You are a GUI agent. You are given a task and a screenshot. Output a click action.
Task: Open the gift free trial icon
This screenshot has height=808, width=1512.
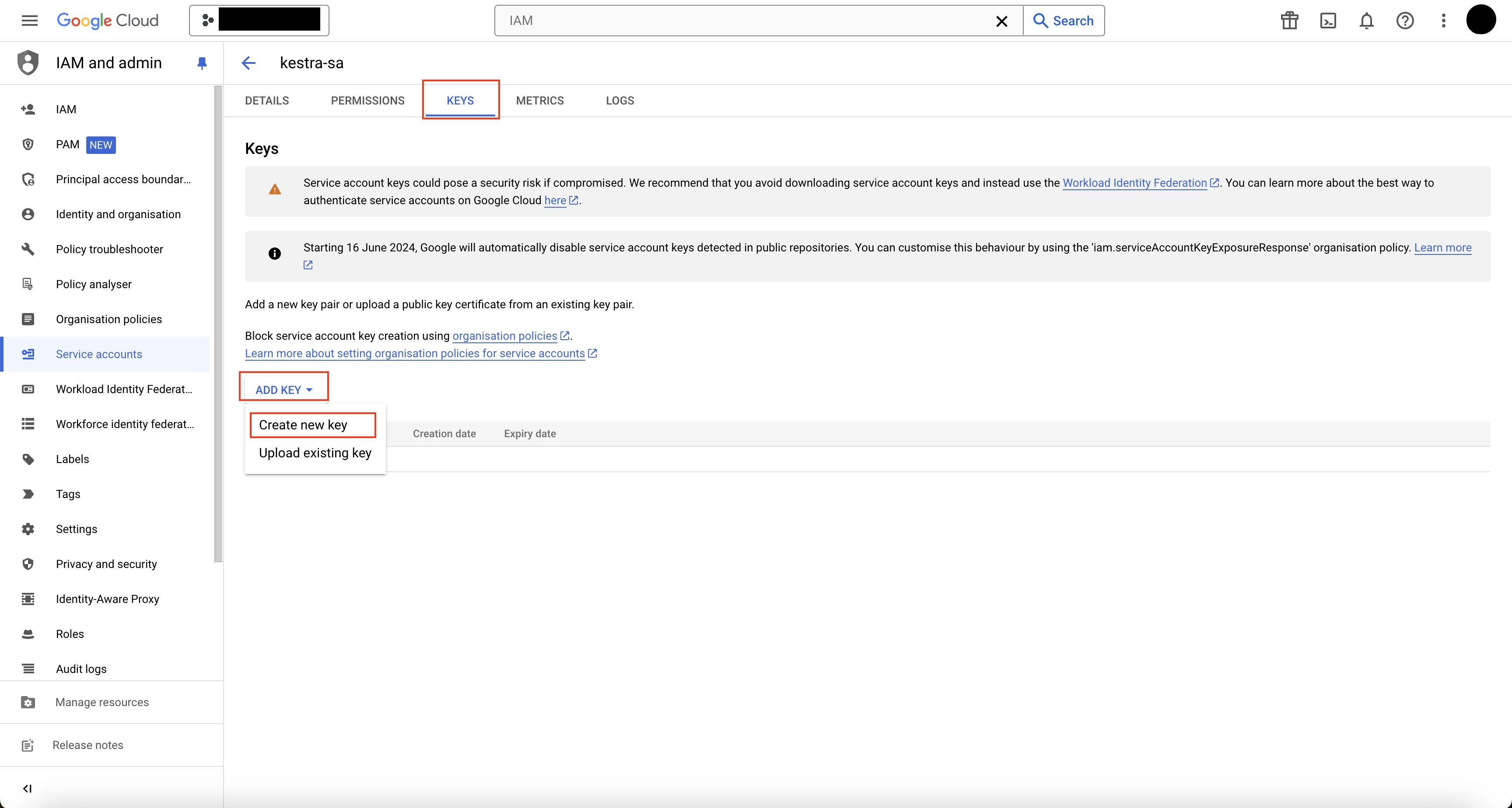tap(1290, 21)
